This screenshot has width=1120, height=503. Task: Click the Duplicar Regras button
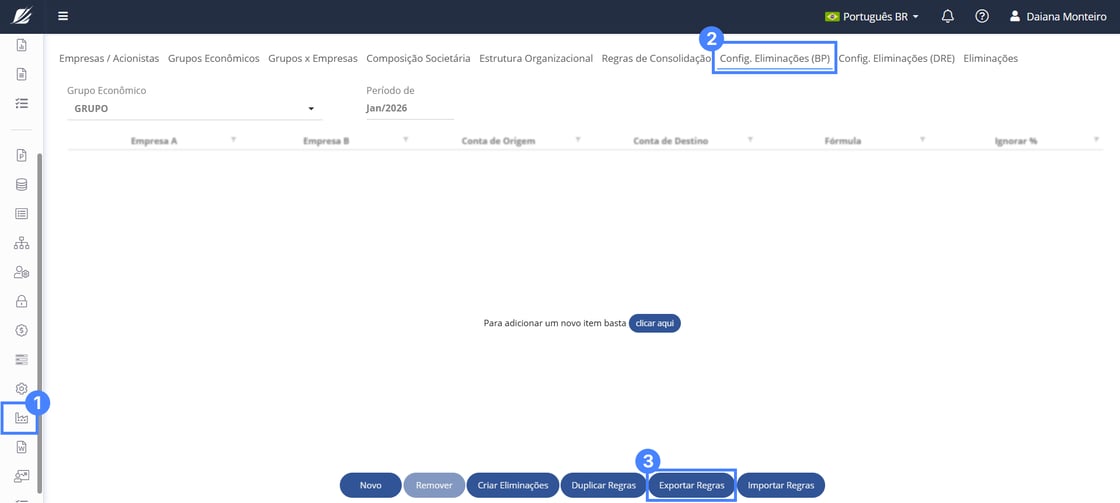(x=604, y=485)
